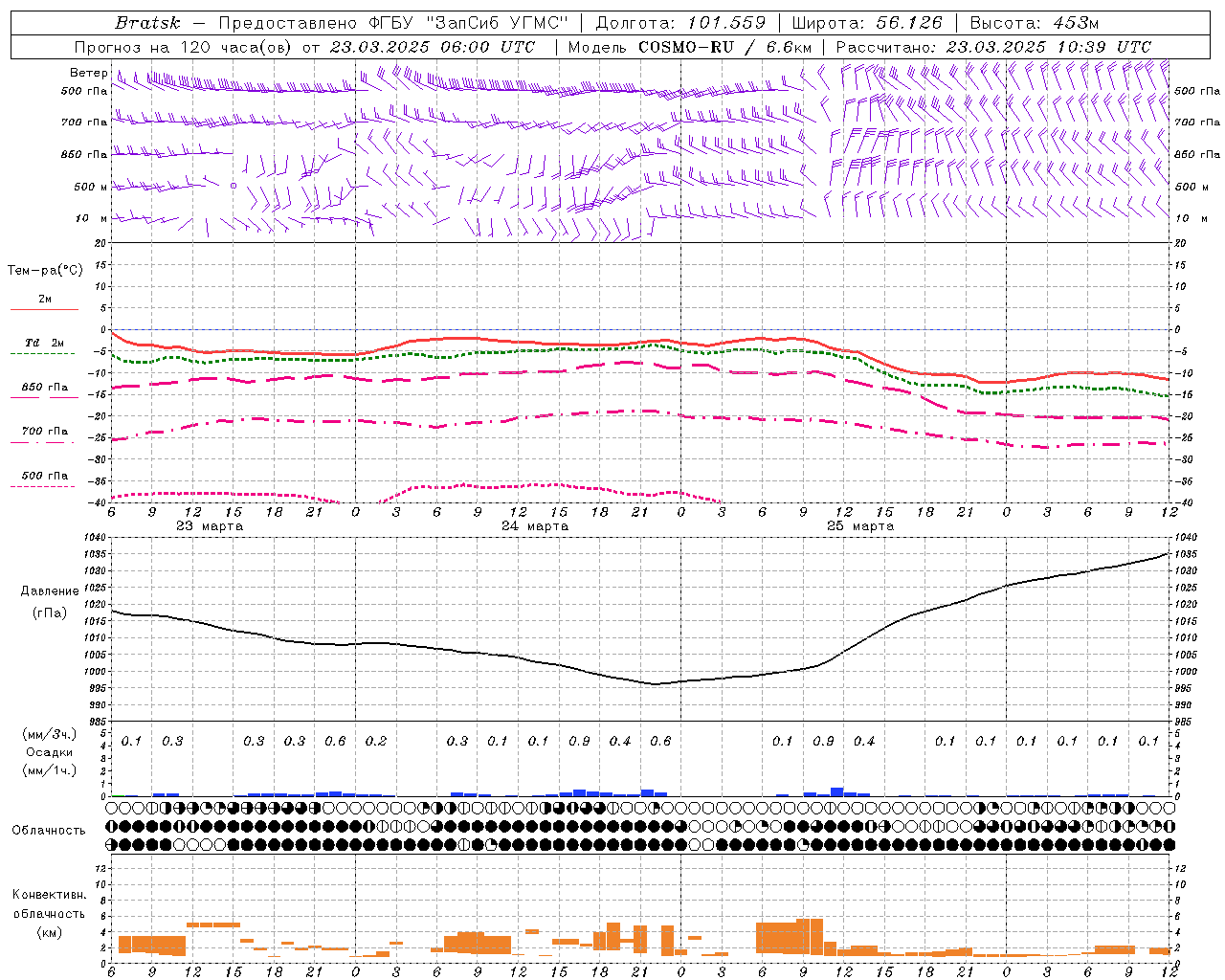Click the "Модель COSMO-RU / 6.6км" label

pyautogui.click(x=690, y=47)
